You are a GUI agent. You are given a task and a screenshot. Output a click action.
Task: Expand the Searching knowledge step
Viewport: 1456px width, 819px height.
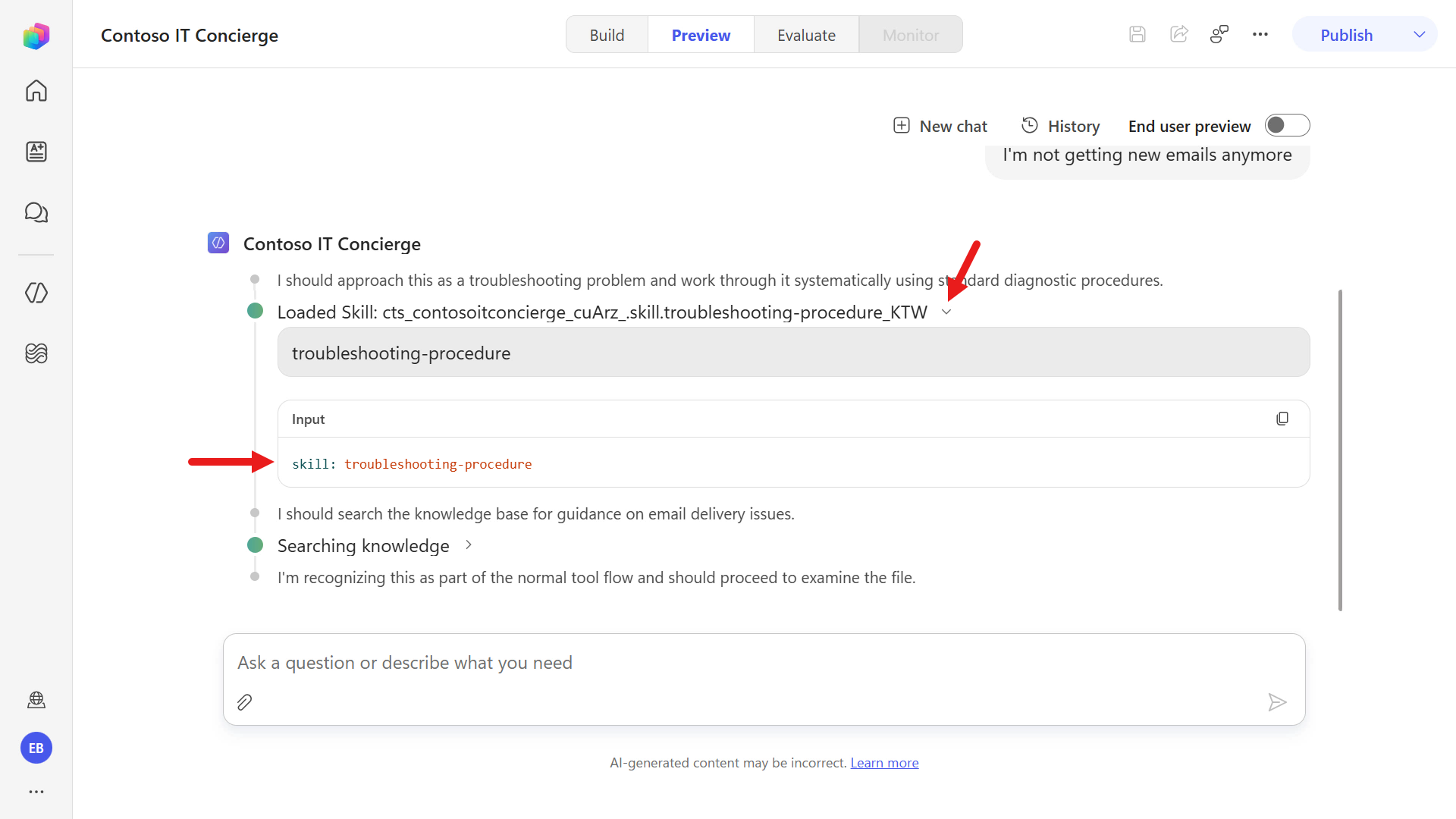click(469, 545)
